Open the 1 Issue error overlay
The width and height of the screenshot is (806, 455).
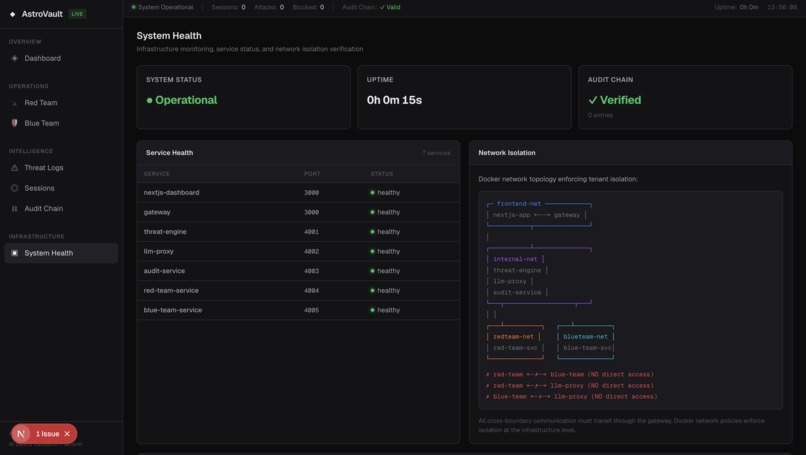[x=47, y=434]
